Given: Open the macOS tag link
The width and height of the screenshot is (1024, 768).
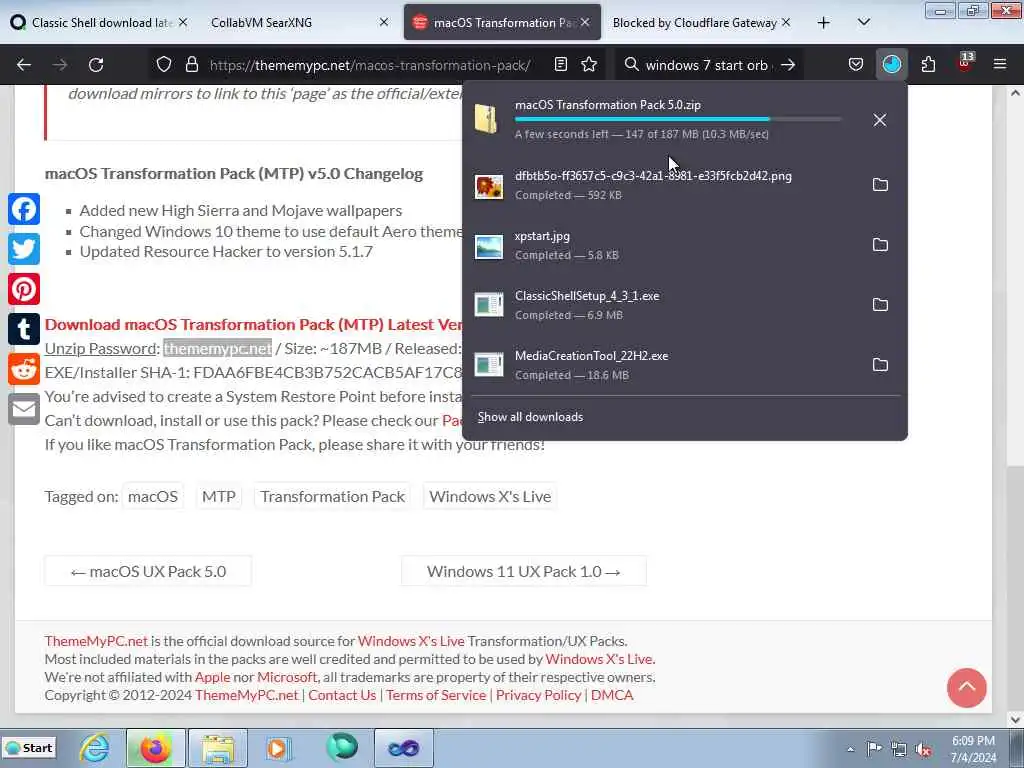Looking at the screenshot, I should tap(153, 496).
